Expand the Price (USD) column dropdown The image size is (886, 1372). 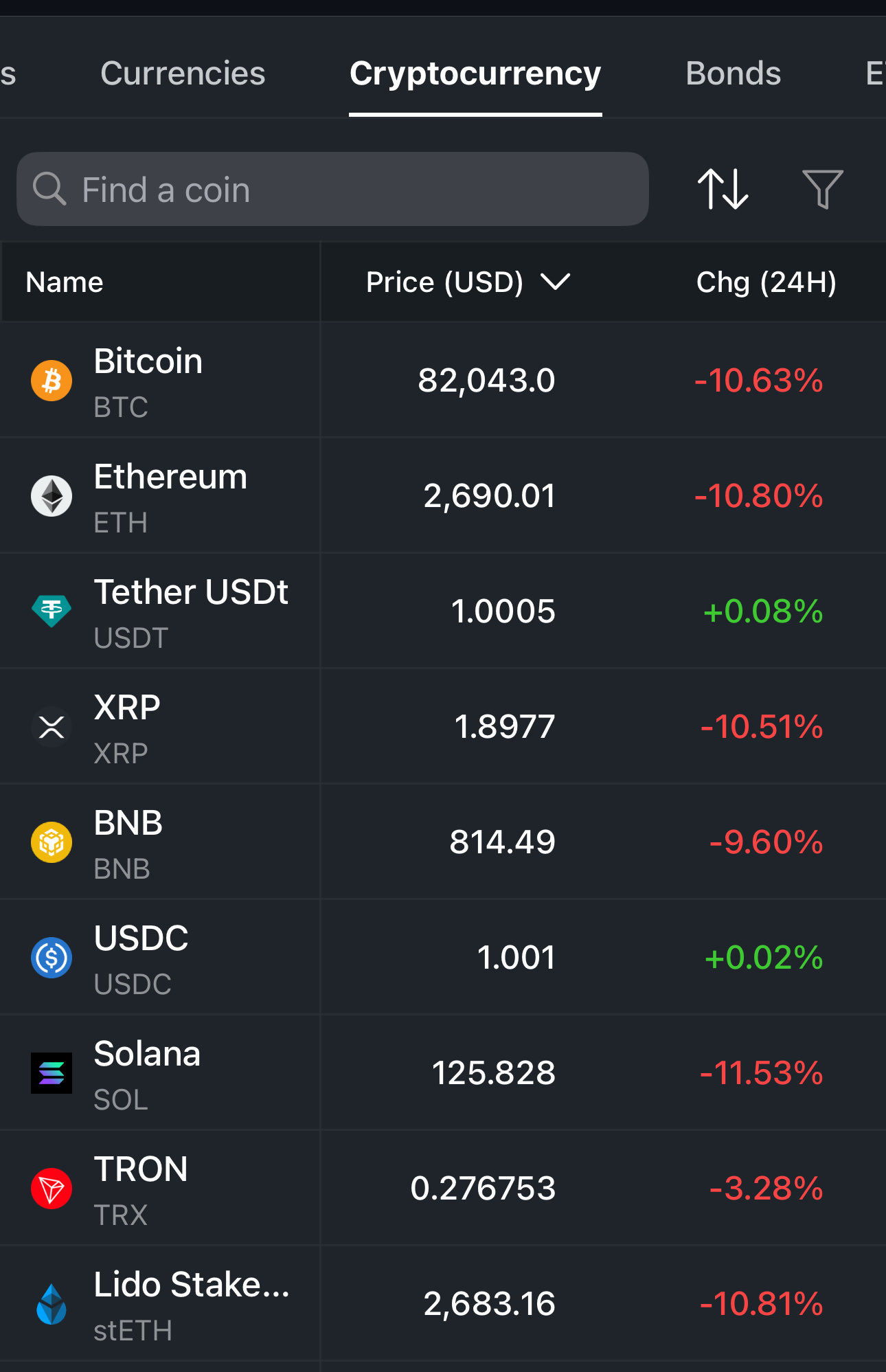[x=555, y=282]
